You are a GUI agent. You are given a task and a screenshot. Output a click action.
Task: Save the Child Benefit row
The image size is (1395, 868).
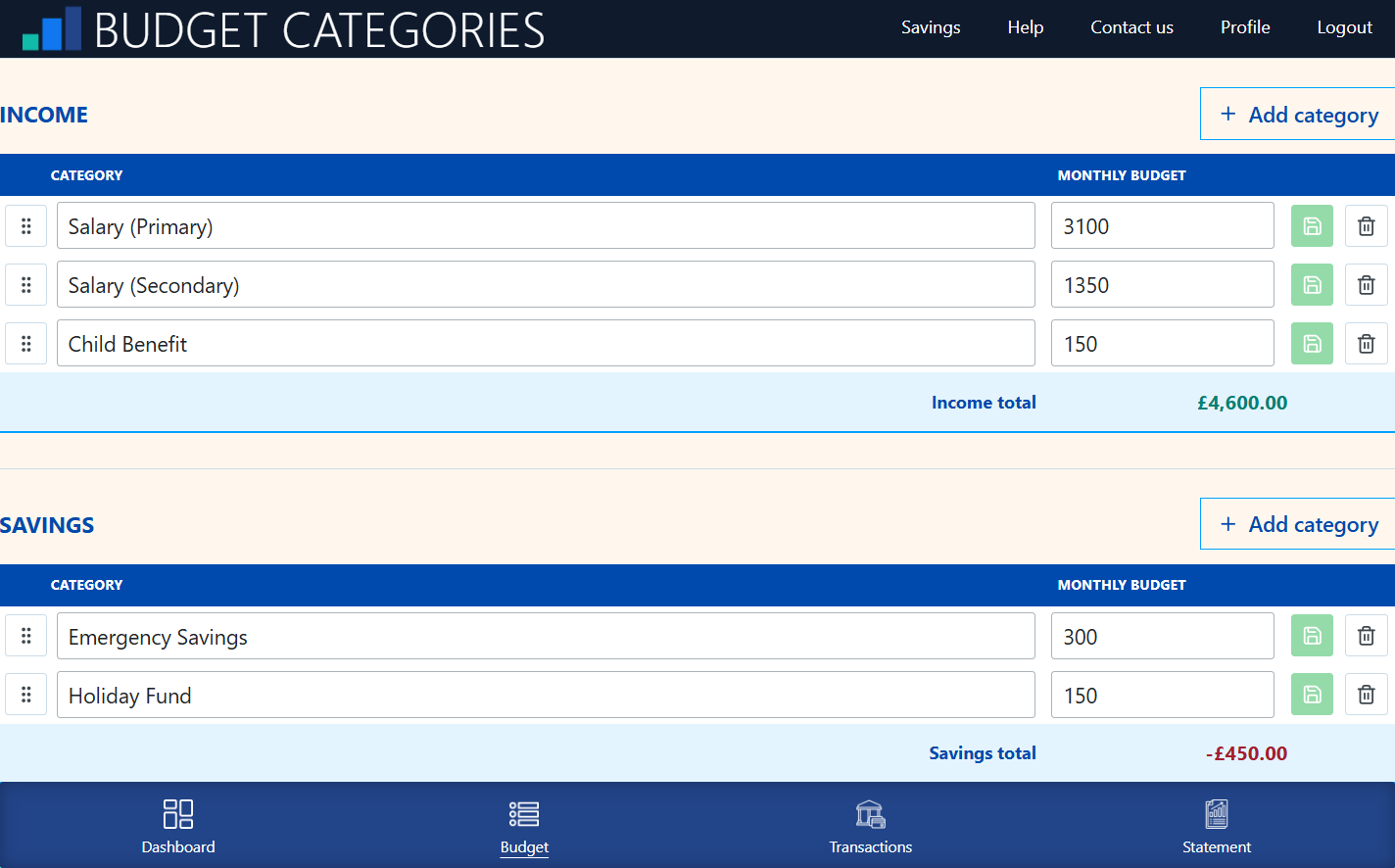1312,344
